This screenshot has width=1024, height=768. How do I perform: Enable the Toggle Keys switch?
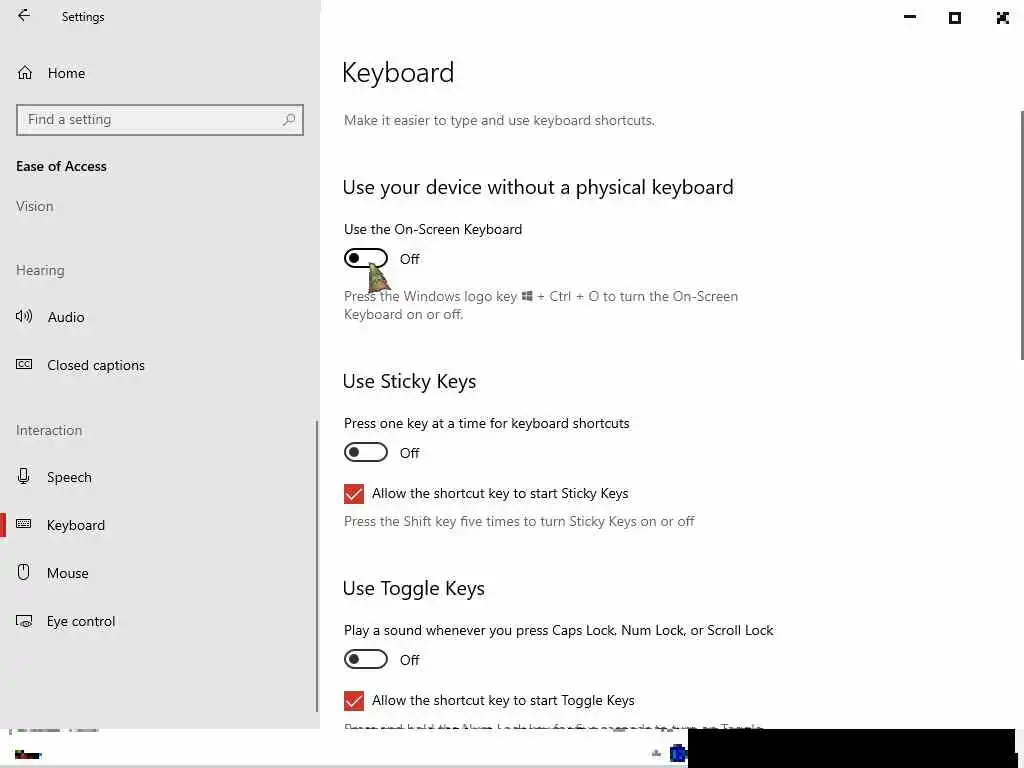pyautogui.click(x=366, y=659)
